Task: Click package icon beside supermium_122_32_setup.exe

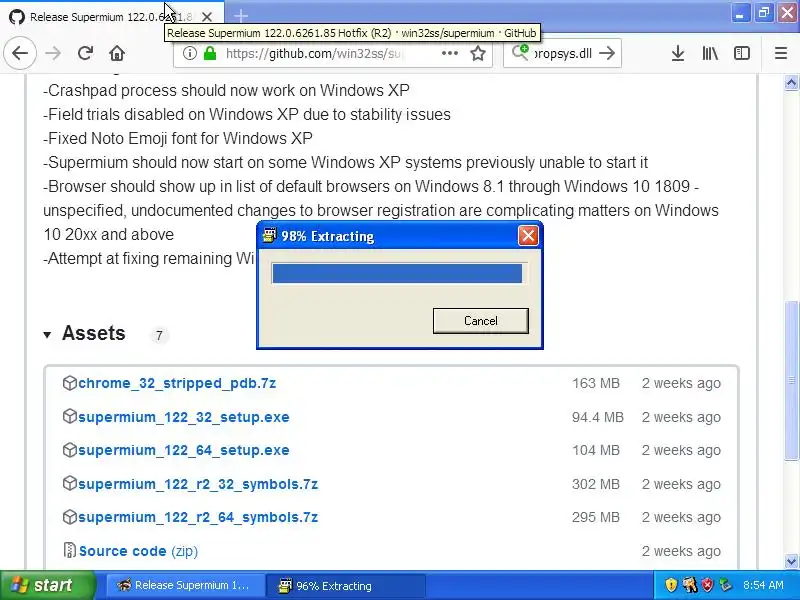Action: click(x=69, y=416)
